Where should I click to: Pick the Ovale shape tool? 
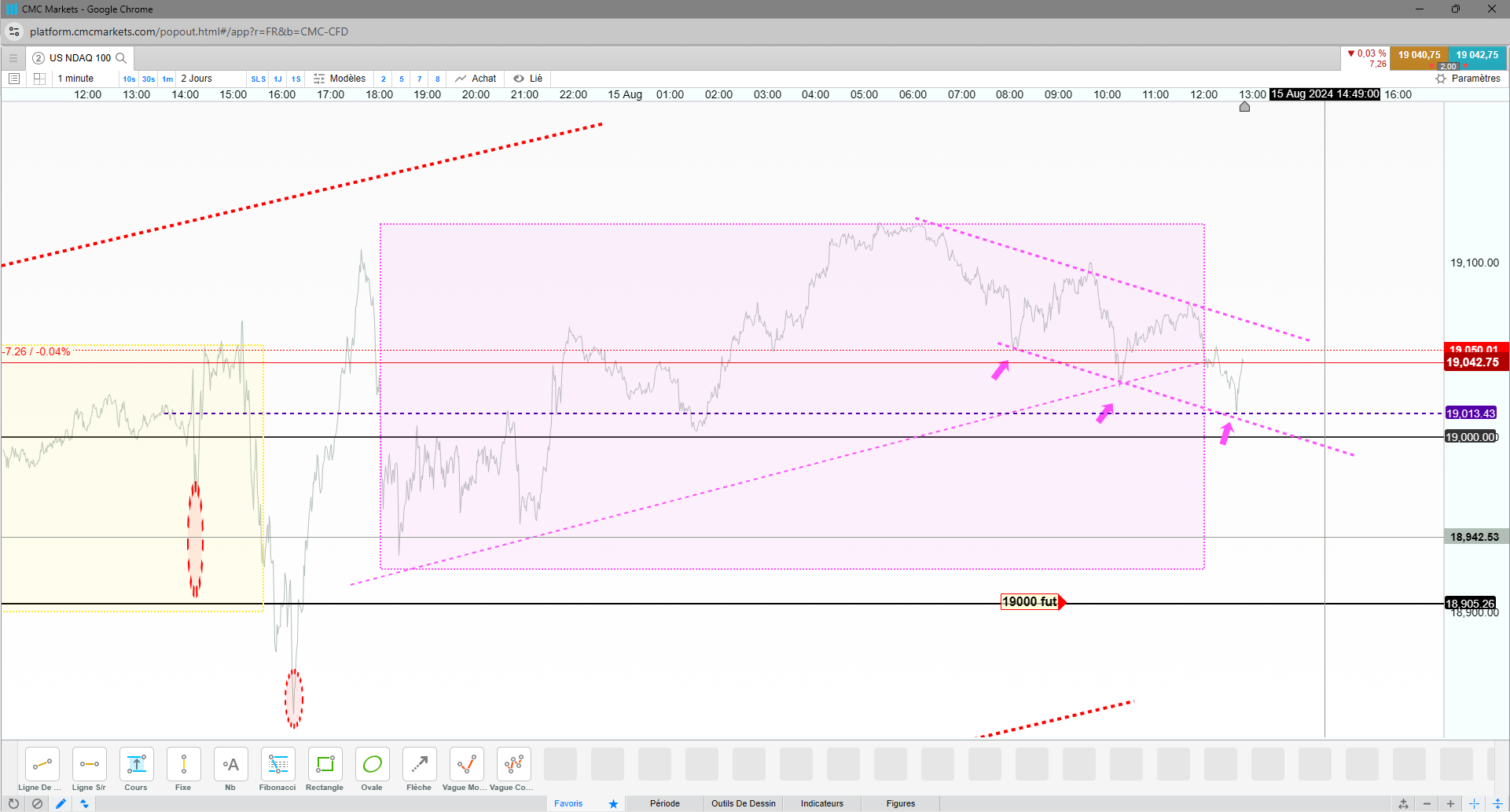click(372, 769)
